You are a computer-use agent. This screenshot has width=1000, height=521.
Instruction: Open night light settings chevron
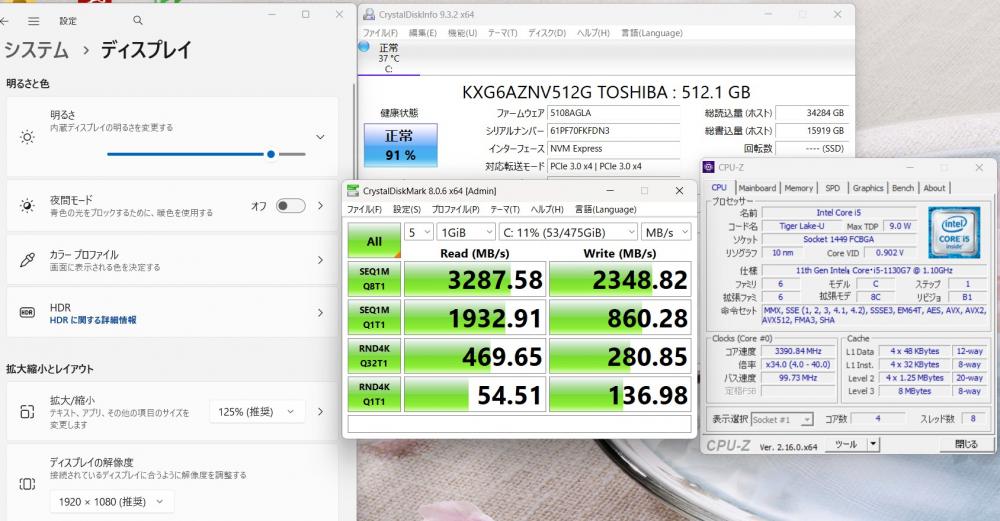tap(321, 205)
